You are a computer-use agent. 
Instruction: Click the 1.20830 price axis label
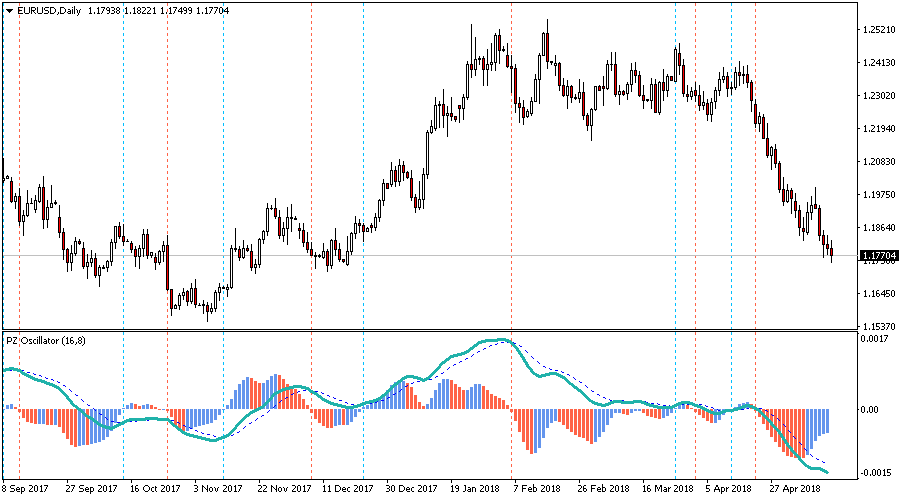[877, 162]
